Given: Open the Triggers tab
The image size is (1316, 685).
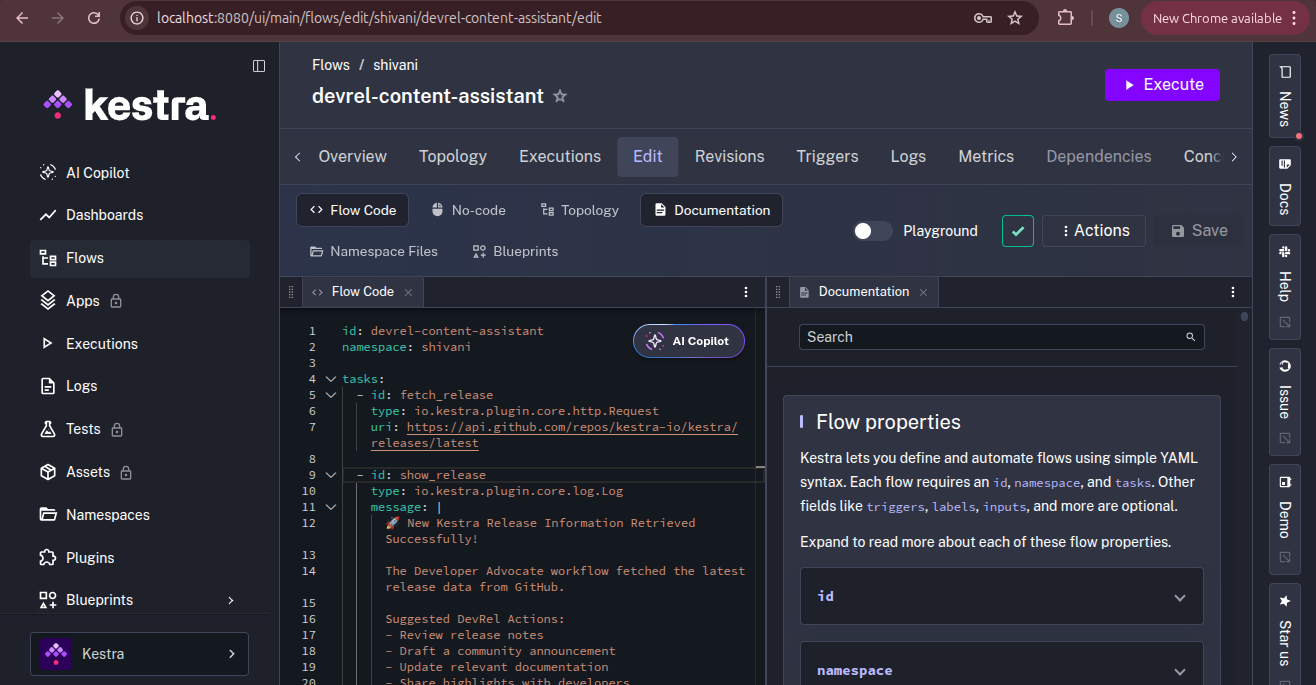Looking at the screenshot, I should click(827, 157).
